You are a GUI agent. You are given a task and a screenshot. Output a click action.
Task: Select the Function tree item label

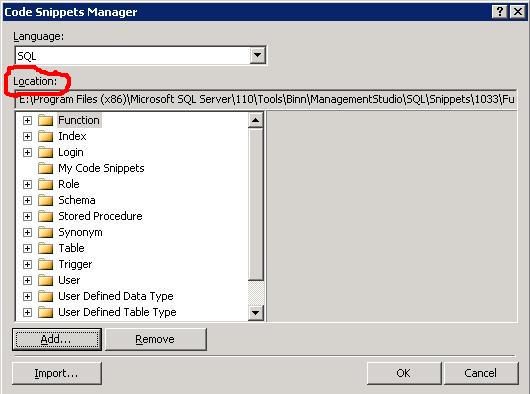tap(79, 120)
